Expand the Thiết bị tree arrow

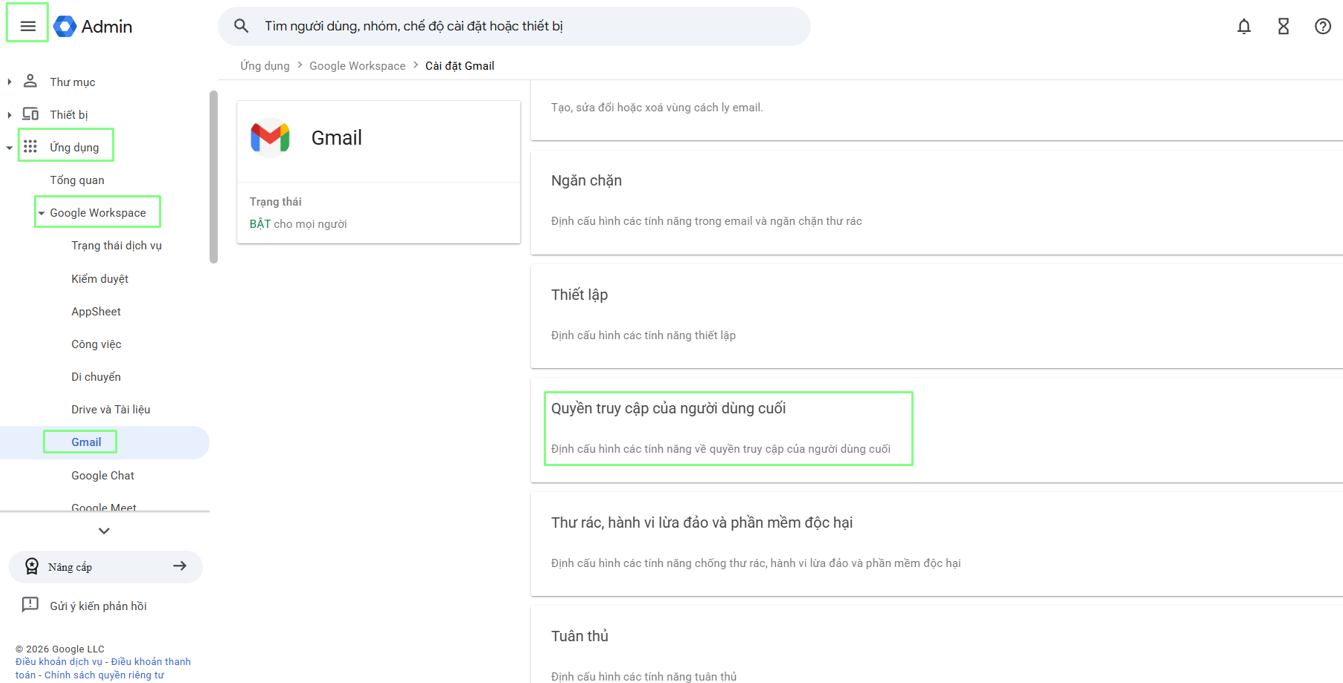coord(10,115)
